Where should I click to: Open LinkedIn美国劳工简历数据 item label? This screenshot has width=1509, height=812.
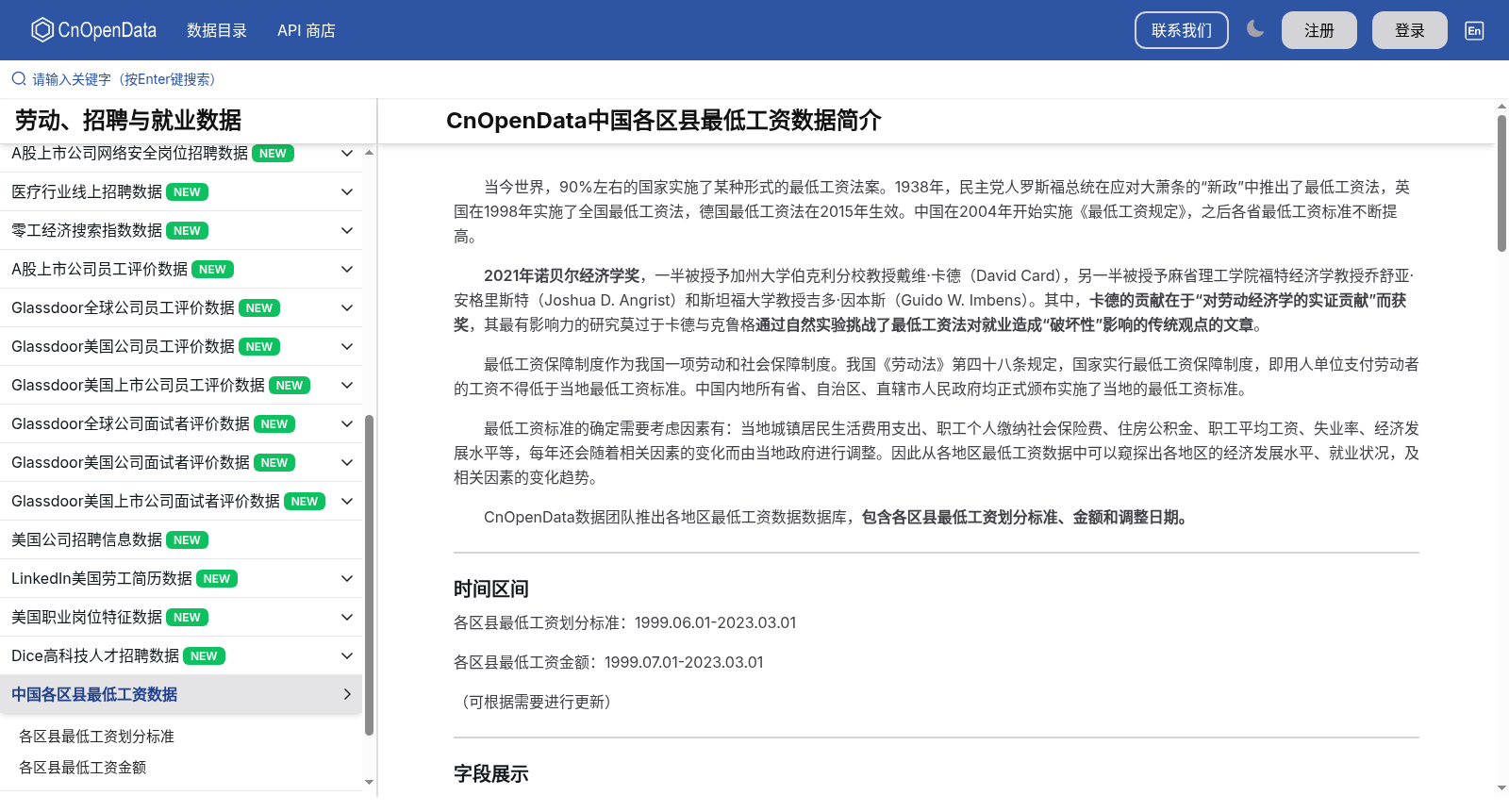pos(102,578)
